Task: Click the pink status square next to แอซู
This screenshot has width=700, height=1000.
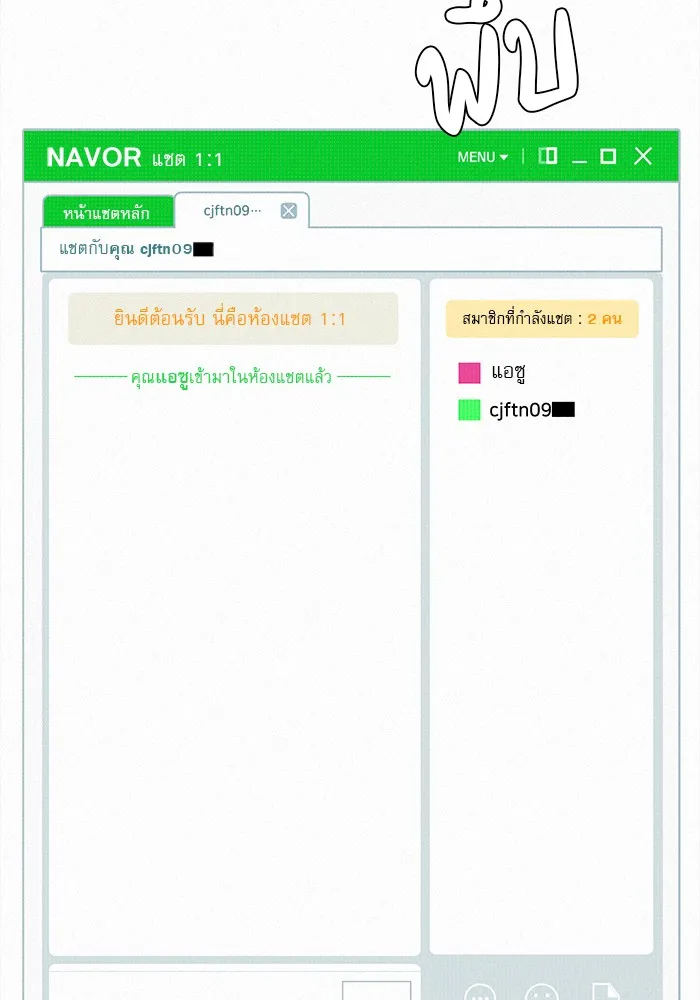Action: point(469,373)
